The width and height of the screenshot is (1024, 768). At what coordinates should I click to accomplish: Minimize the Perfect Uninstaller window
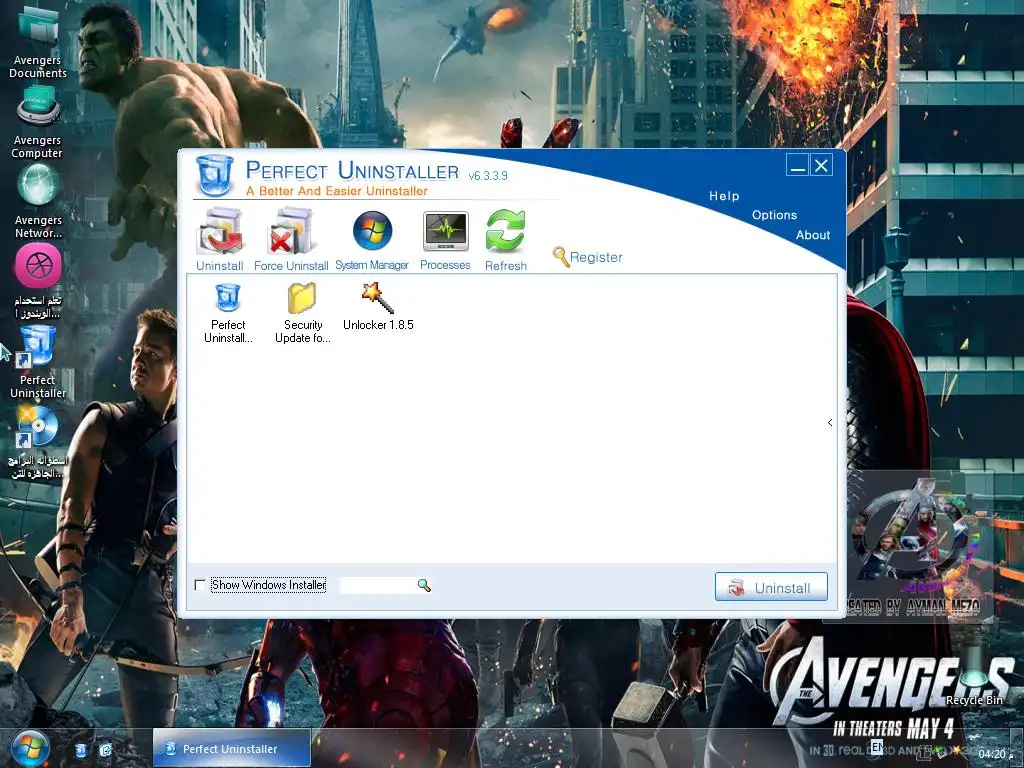[x=797, y=165]
